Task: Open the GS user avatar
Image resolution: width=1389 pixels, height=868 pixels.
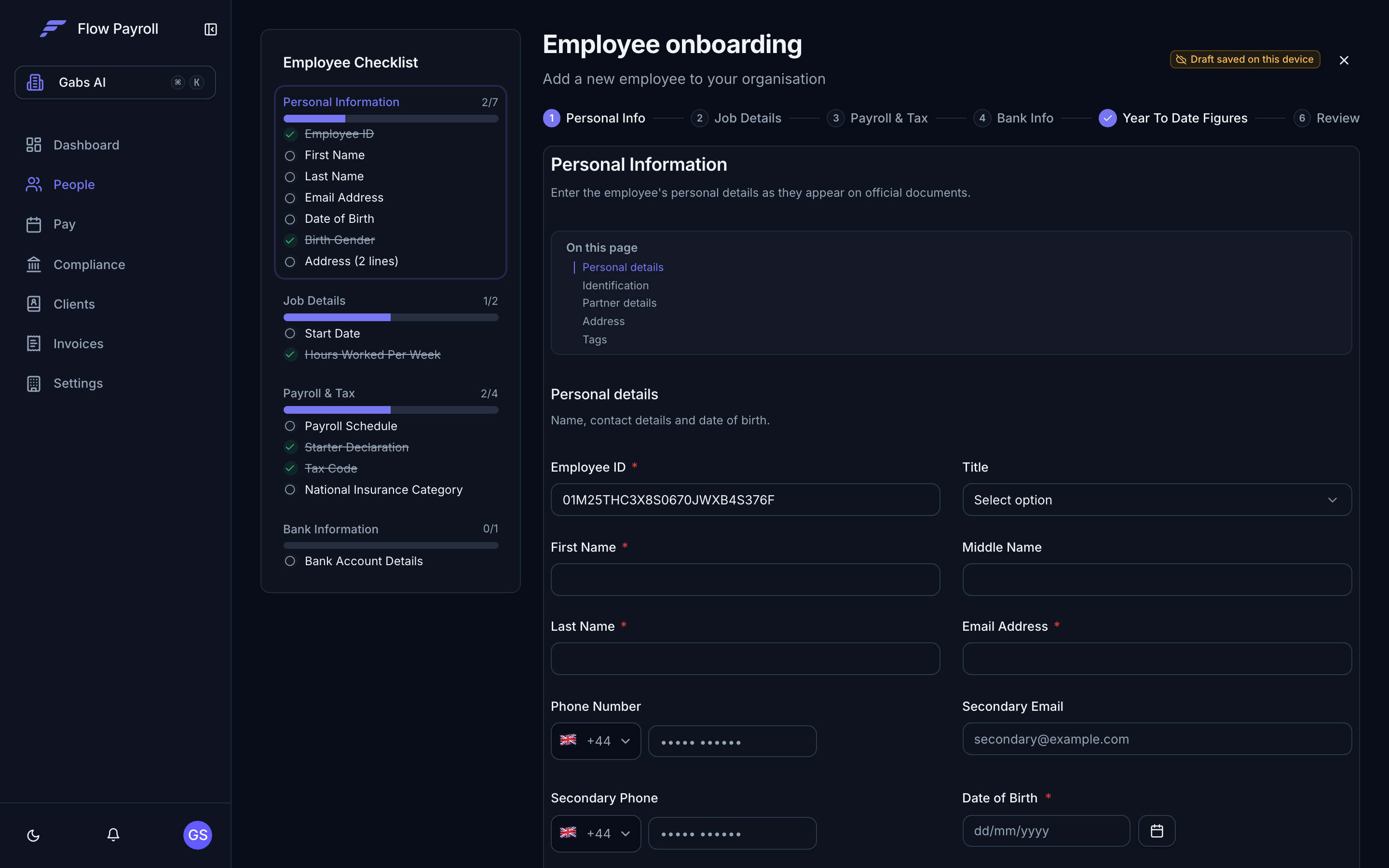Action: coord(197,835)
